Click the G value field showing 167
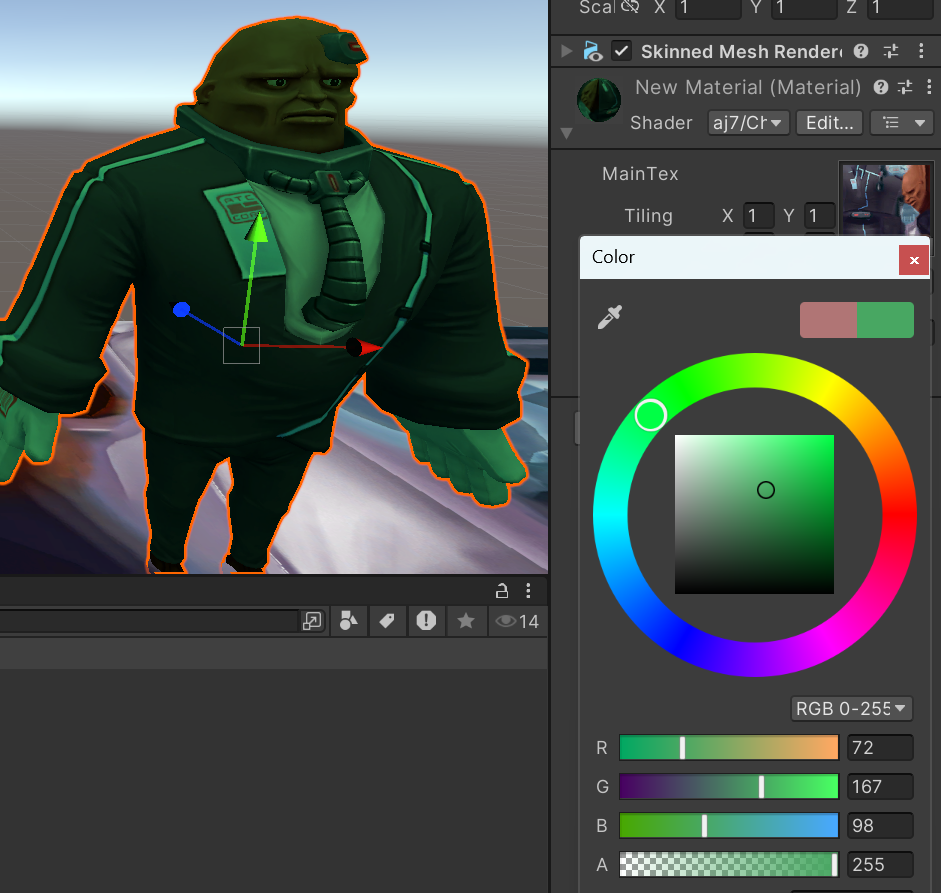The height and width of the screenshot is (893, 941). pyautogui.click(x=880, y=787)
